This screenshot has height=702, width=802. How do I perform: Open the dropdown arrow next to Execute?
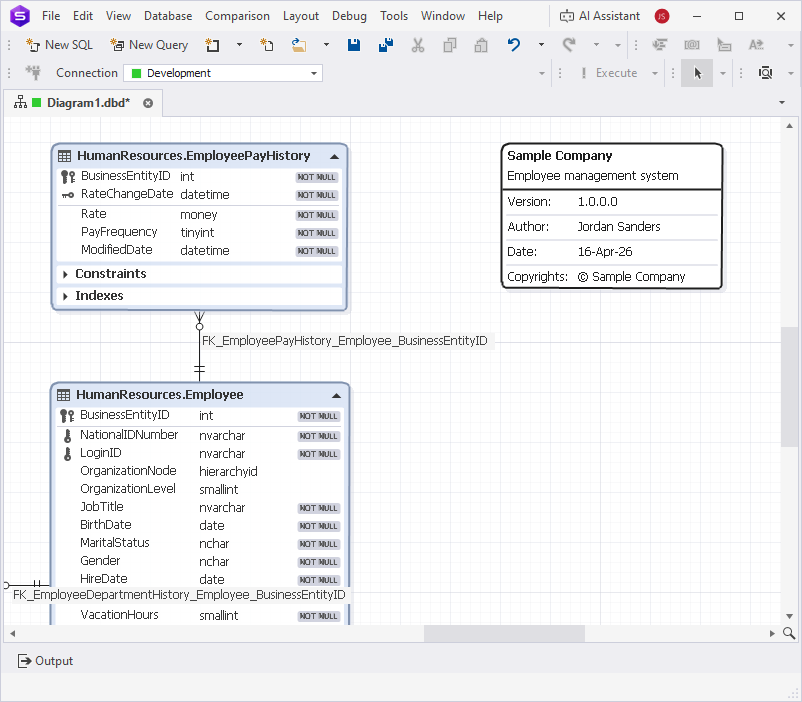(x=655, y=73)
